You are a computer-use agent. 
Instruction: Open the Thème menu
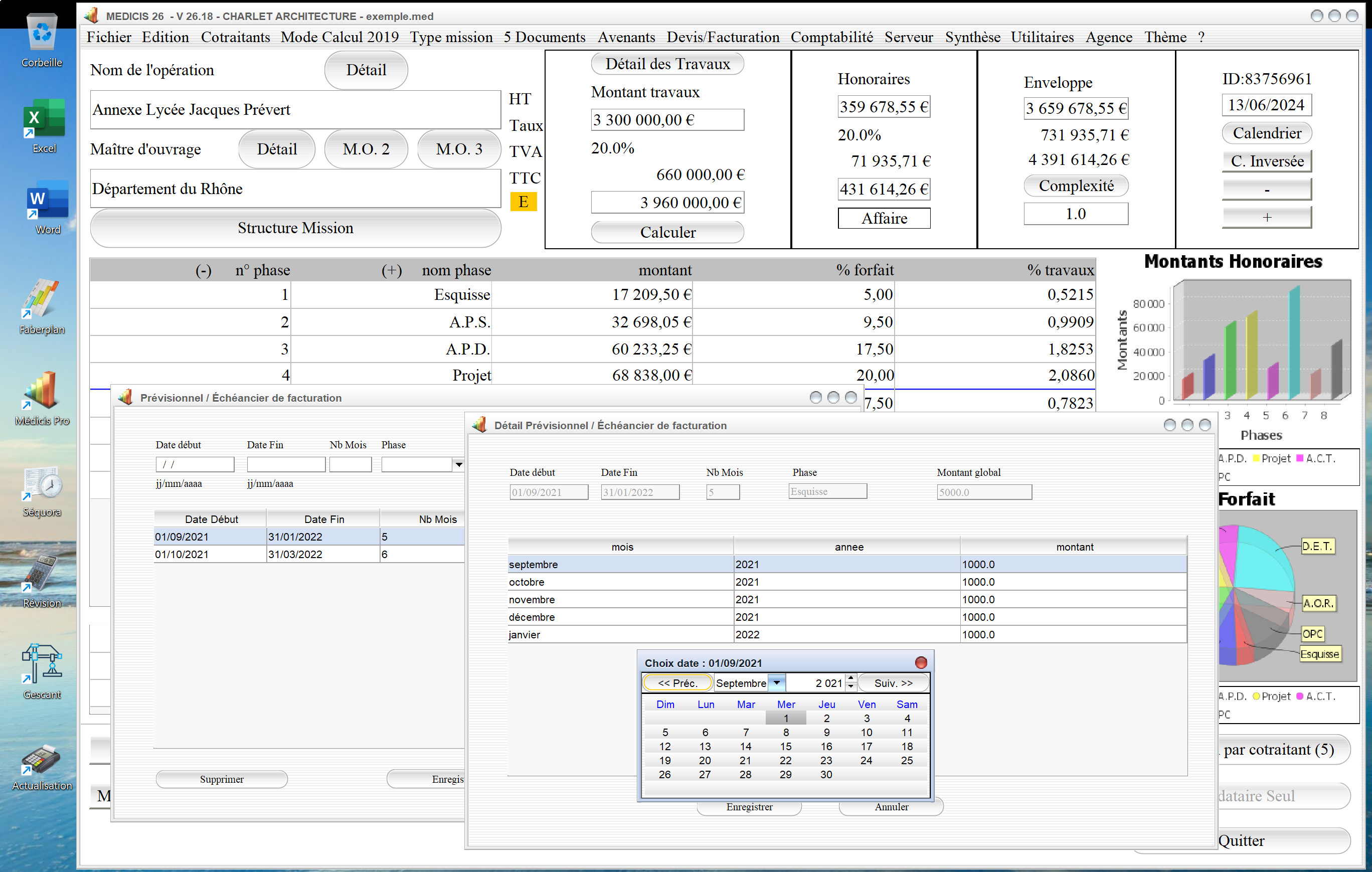click(1165, 37)
